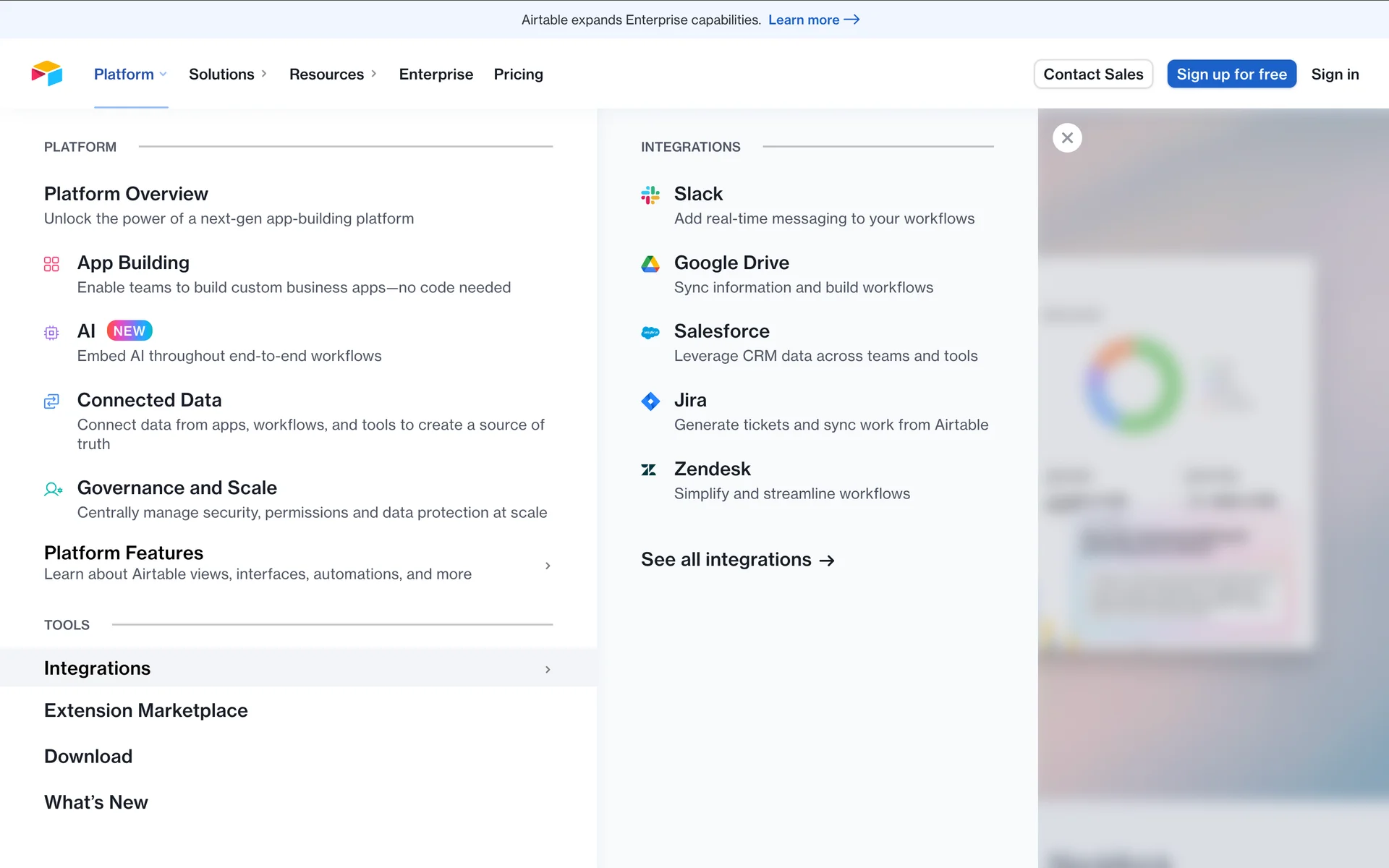The image size is (1389, 868).
Task: Expand Platform Features submenu chevron
Action: [548, 566]
